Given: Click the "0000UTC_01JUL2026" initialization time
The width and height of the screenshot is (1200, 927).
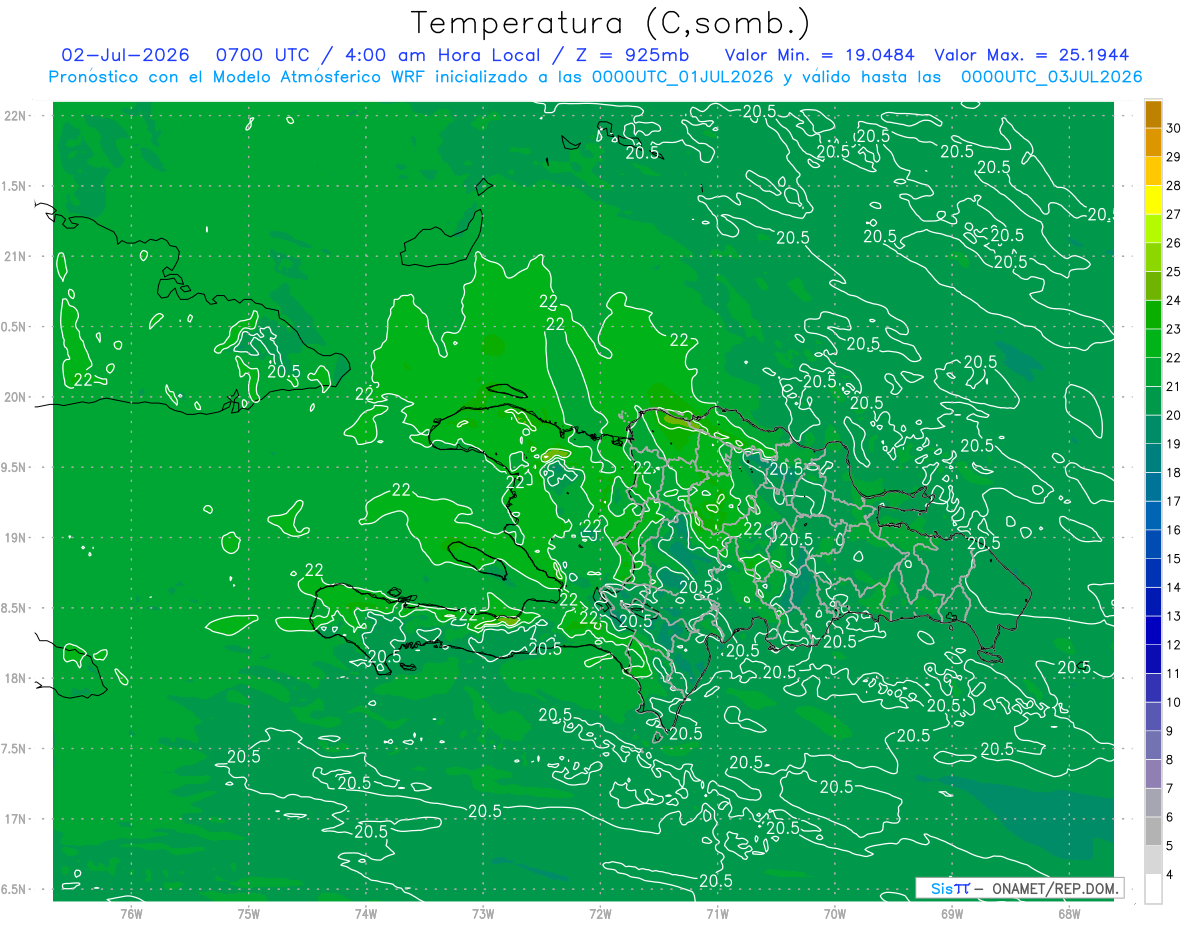Looking at the screenshot, I should 681,77.
